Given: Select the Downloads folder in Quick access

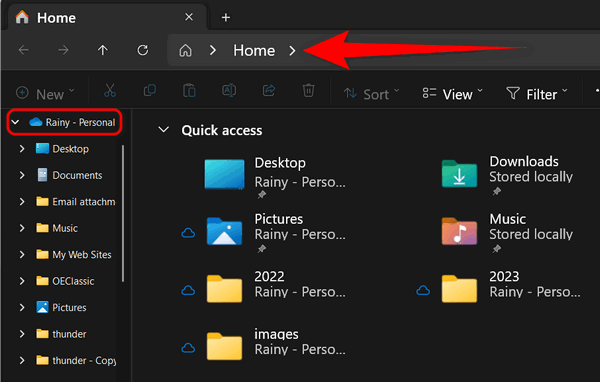Looking at the screenshot, I should pyautogui.click(x=507, y=175).
